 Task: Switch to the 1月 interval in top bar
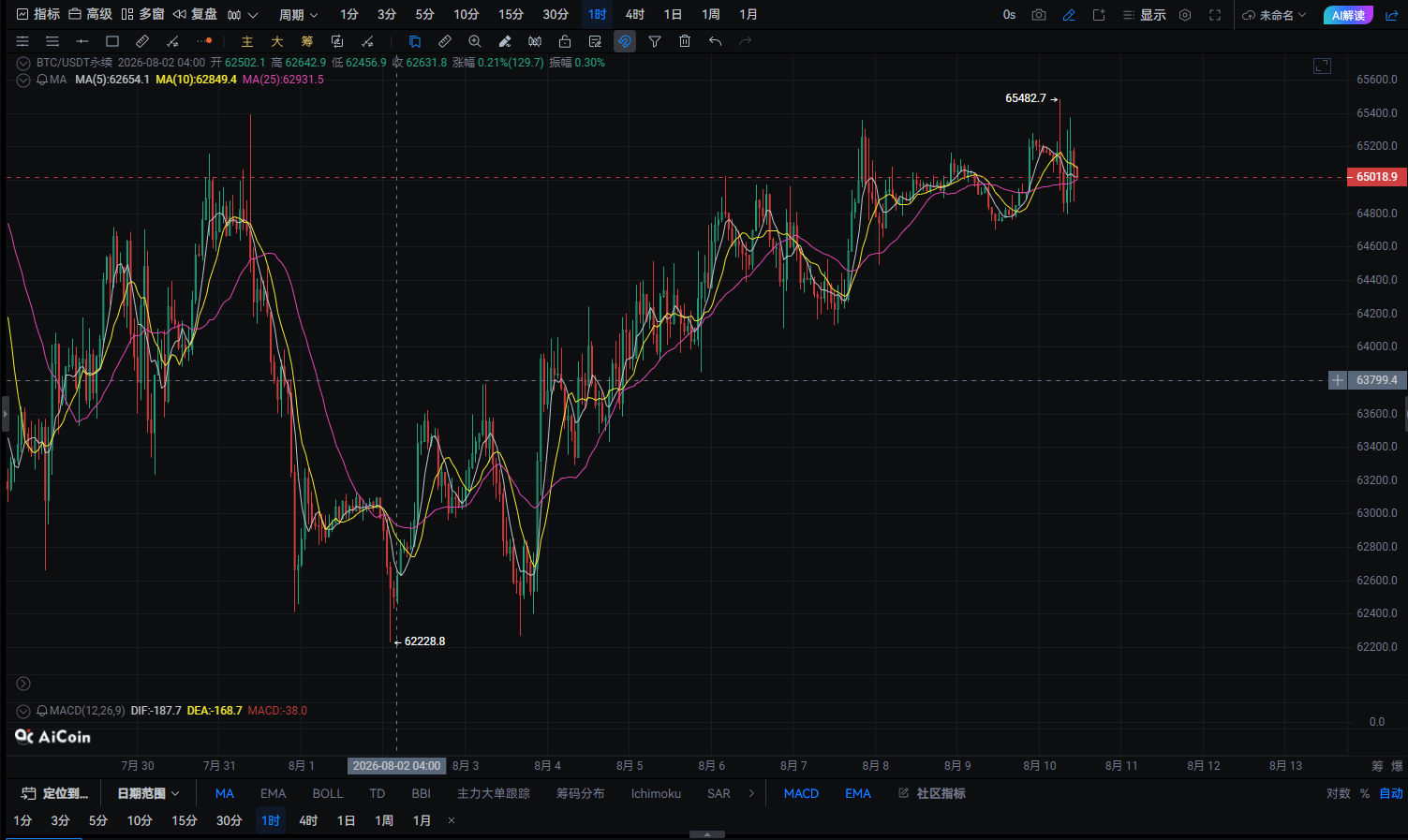[748, 15]
